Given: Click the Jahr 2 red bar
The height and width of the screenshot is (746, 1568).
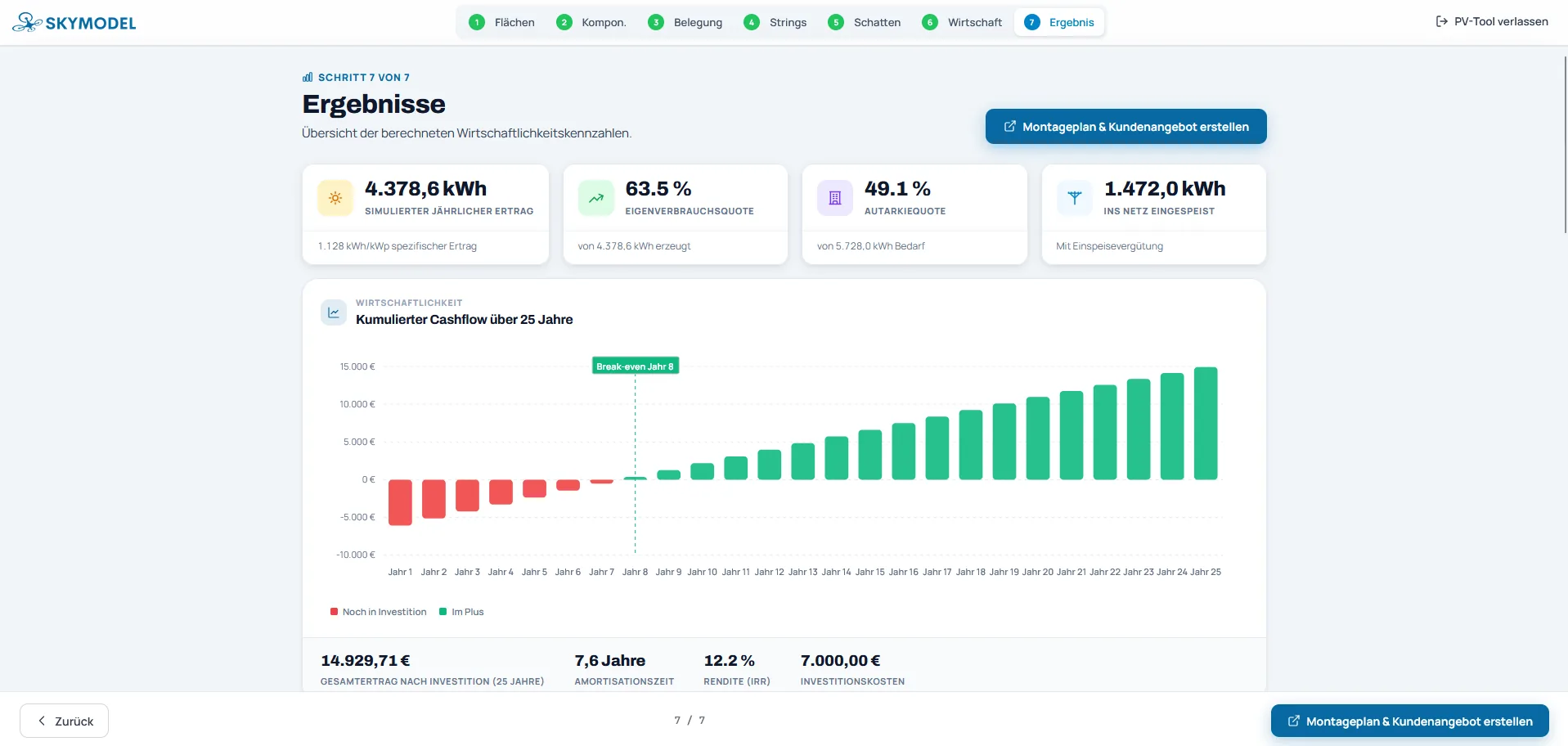Looking at the screenshot, I should (x=434, y=499).
